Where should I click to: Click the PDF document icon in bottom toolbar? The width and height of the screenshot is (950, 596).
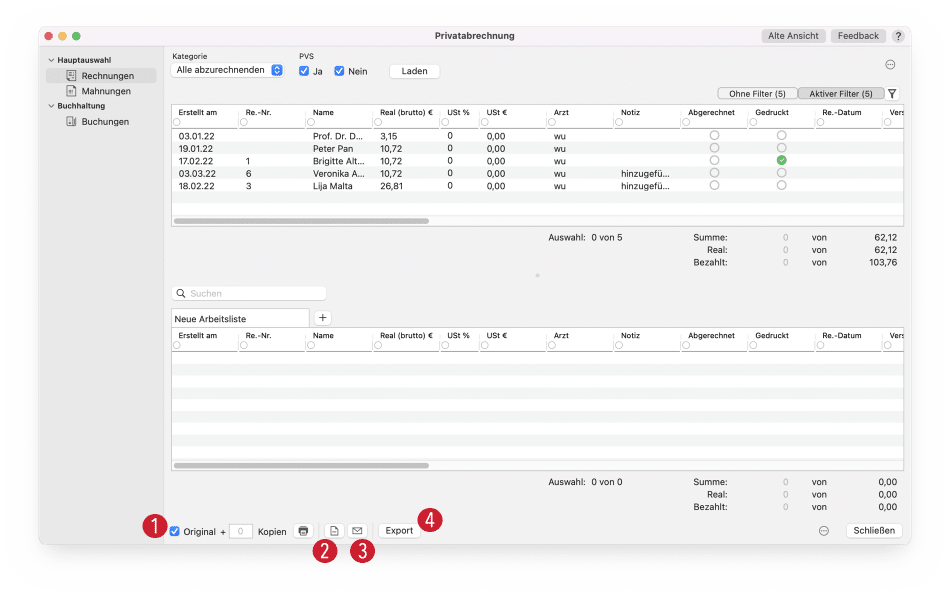[334, 531]
